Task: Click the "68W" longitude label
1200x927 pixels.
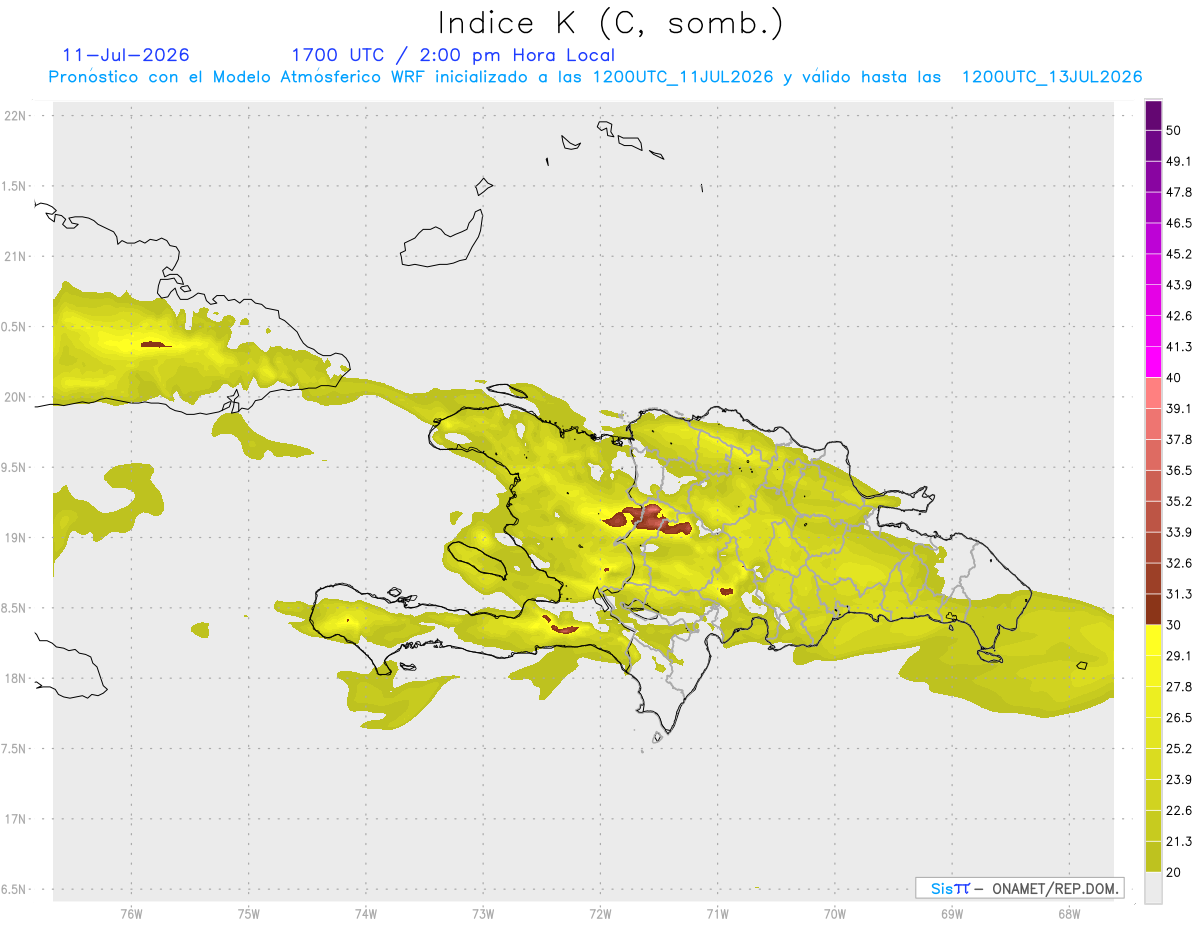Action: click(x=1069, y=914)
